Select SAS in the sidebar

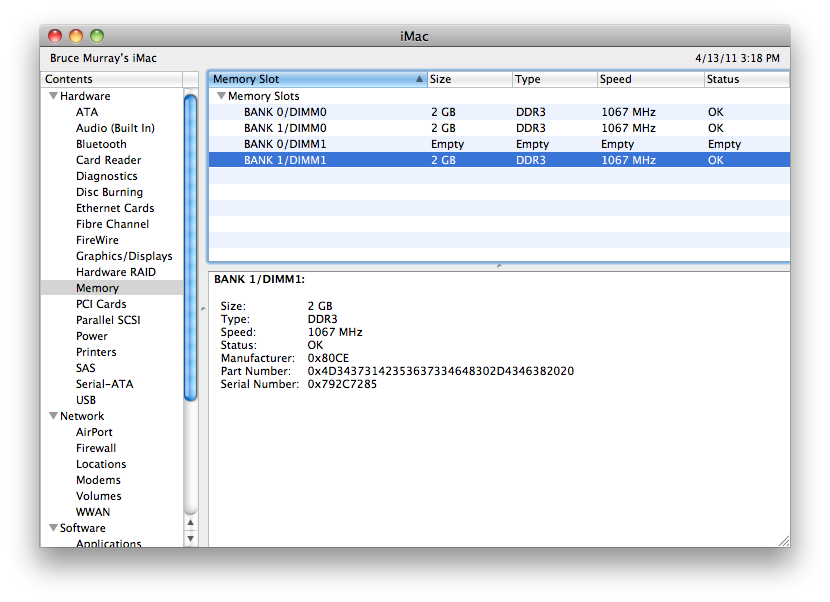[x=86, y=368]
